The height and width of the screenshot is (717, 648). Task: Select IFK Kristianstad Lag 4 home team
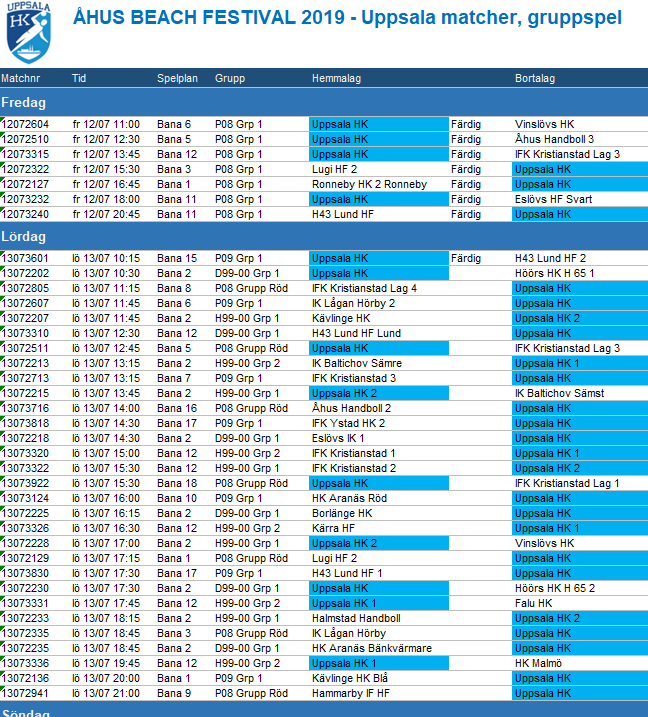pyautogui.click(x=364, y=289)
